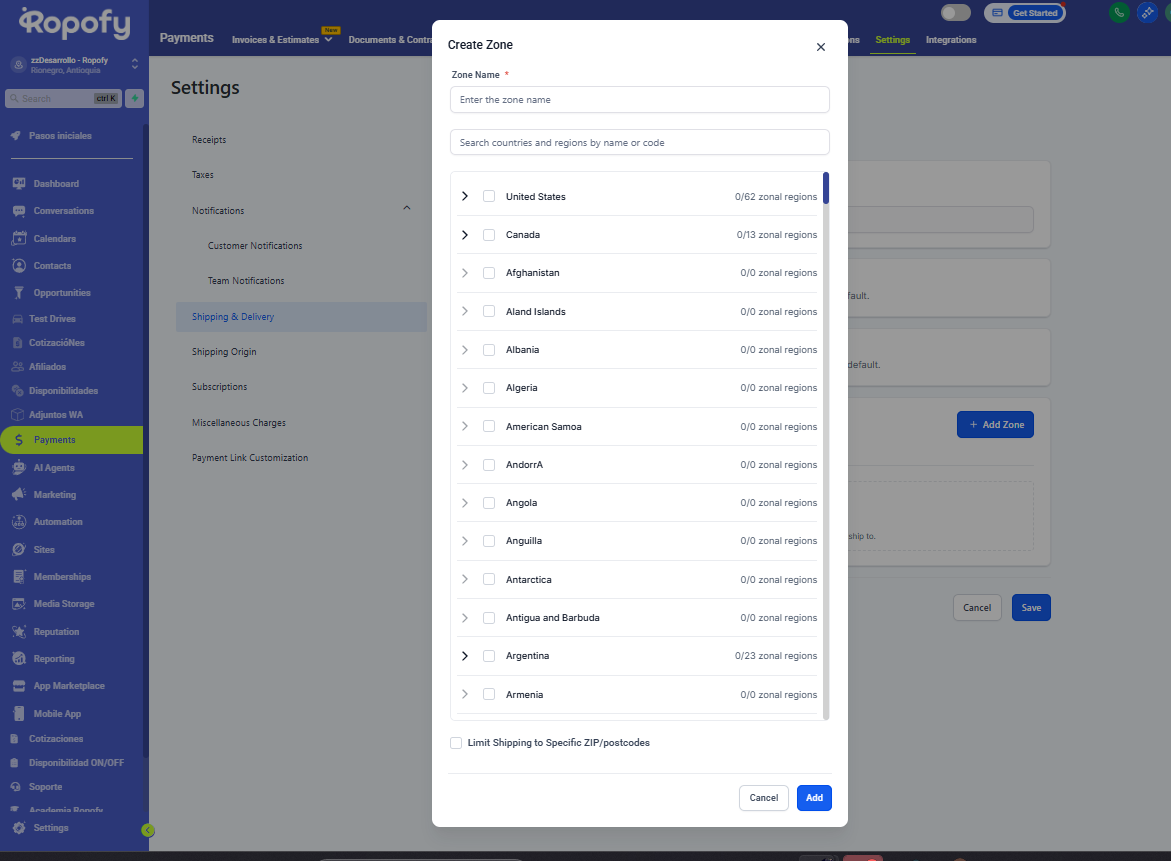
Task: Close the Create Zone dialog
Action: pyautogui.click(x=821, y=47)
